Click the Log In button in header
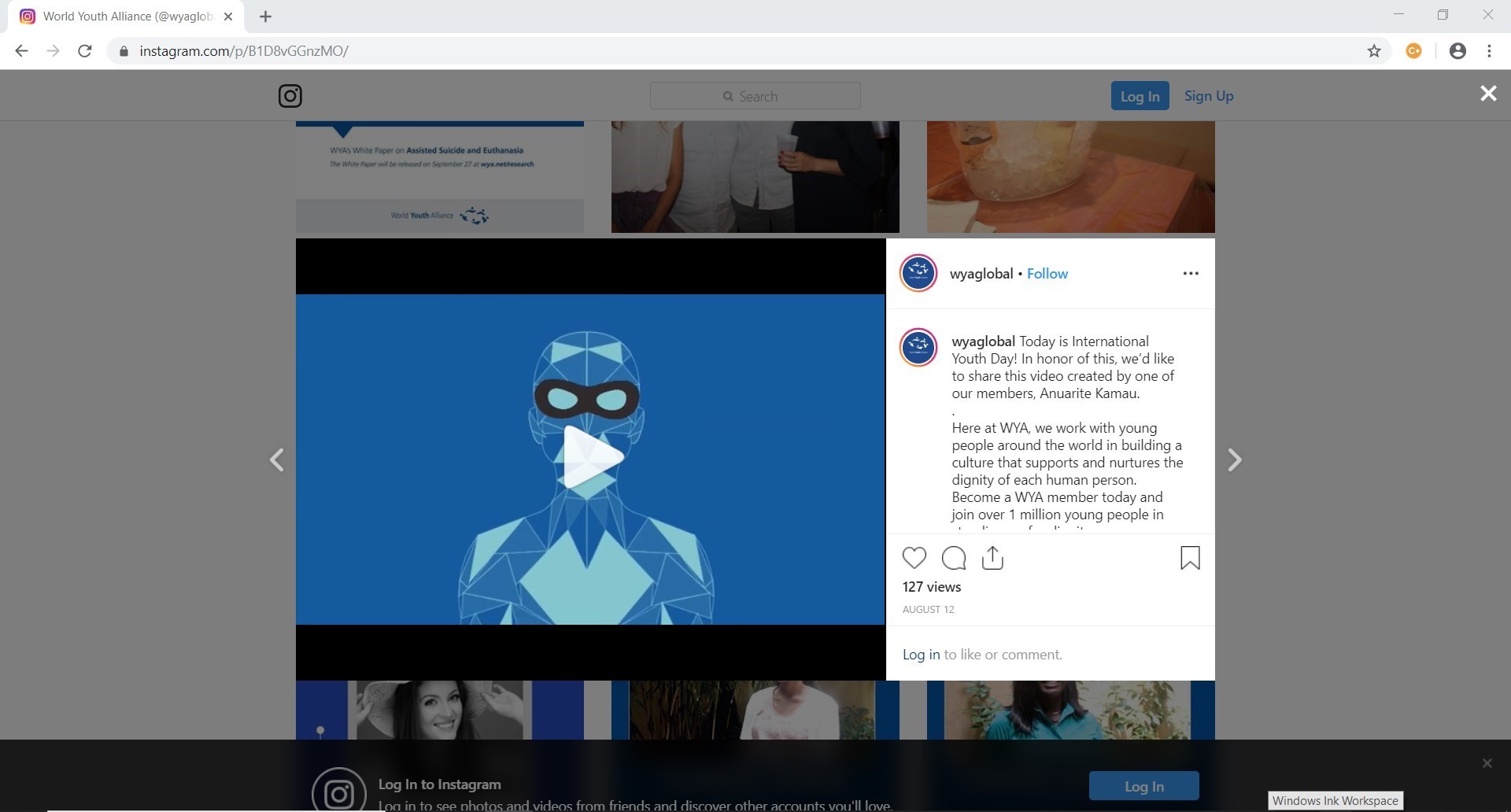 [x=1139, y=96]
